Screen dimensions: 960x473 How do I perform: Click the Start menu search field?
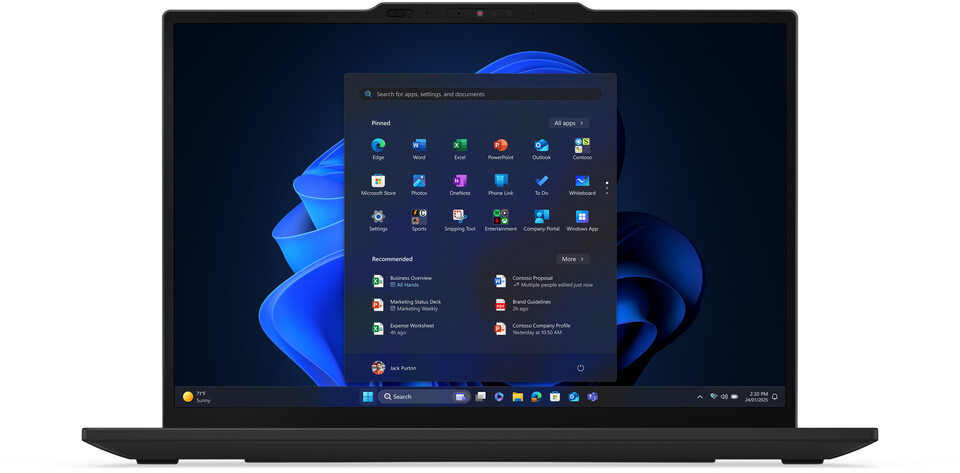(x=480, y=94)
